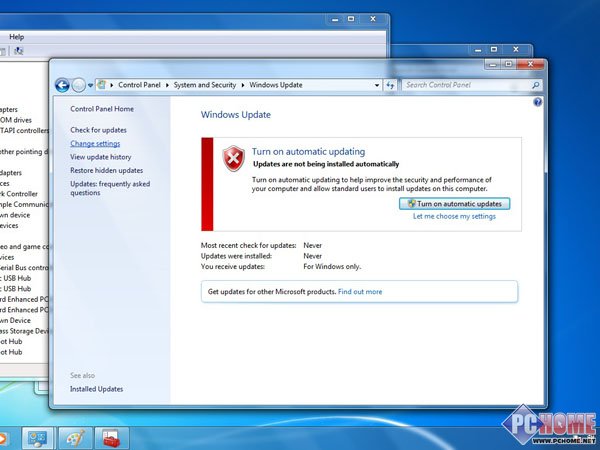Select 'ther pointing d' entry in Device Manager
Viewport: 600px width, 450px height.
(24, 152)
